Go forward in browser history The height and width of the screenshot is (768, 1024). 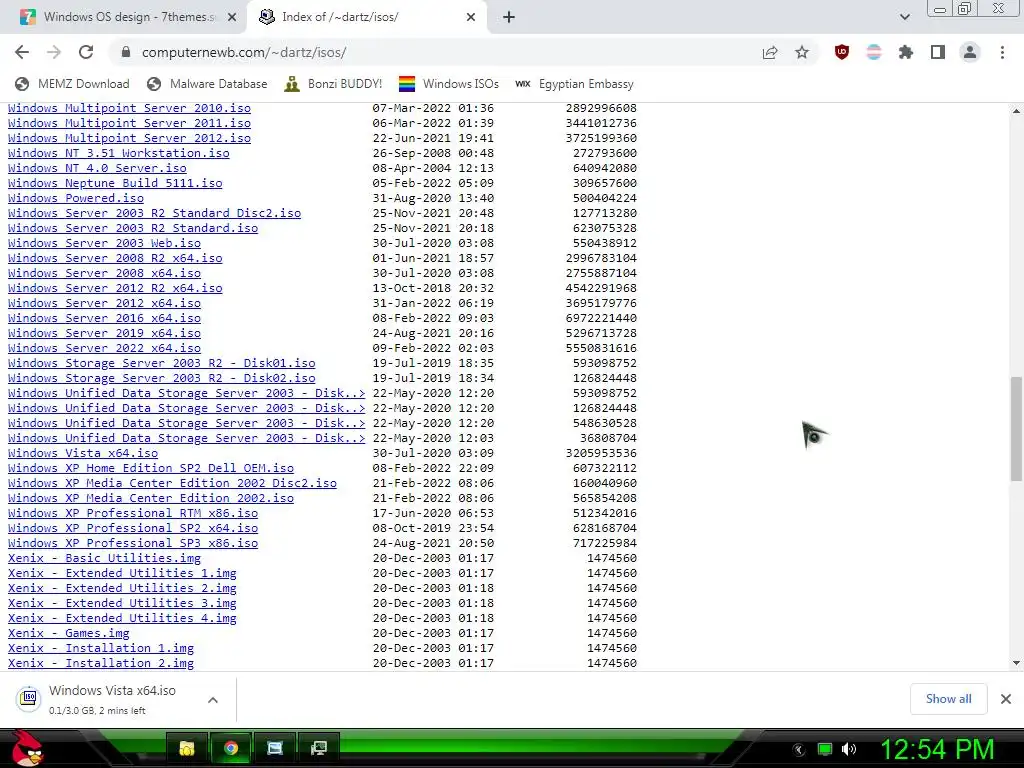point(54,52)
